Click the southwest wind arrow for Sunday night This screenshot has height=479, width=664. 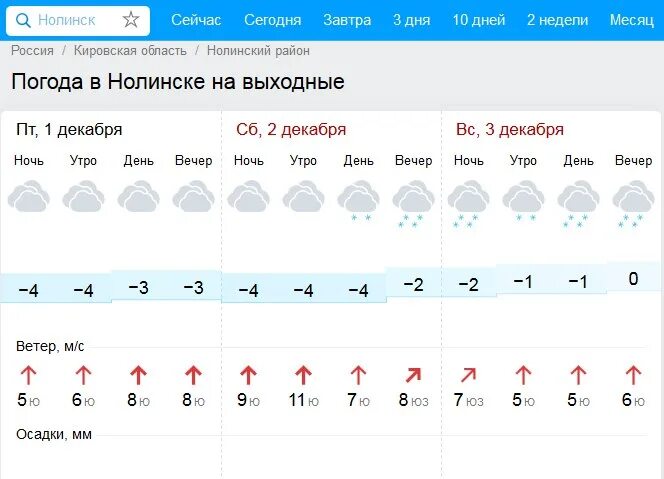click(468, 375)
